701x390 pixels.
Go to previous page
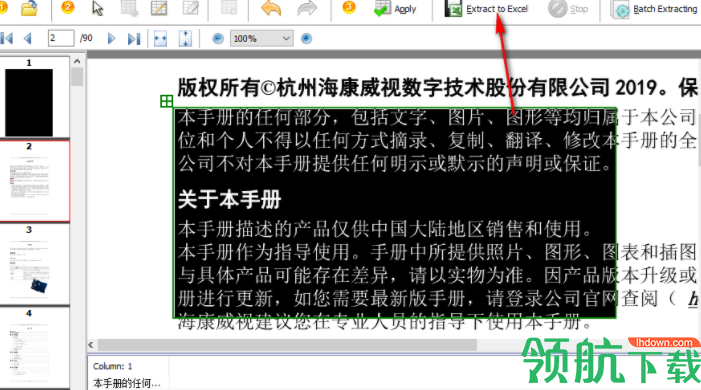[x=28, y=38]
